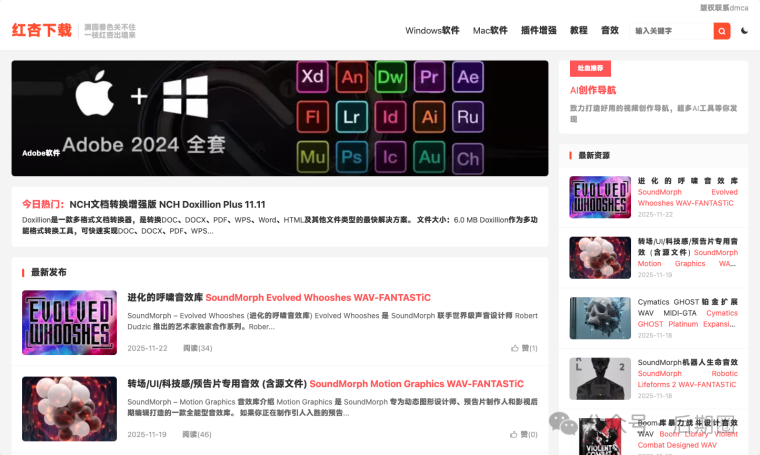Click the Ai icon in Adobe banner
The width and height of the screenshot is (760, 455).
coord(429,117)
